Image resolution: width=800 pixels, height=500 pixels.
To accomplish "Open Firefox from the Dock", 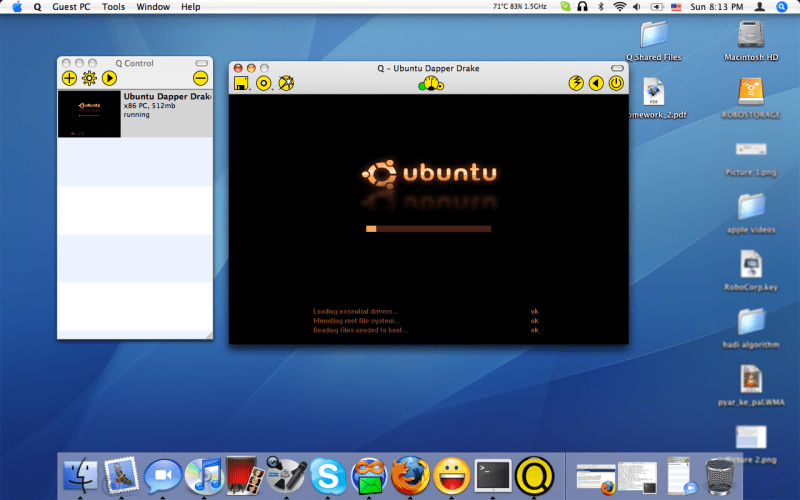I will point(410,472).
